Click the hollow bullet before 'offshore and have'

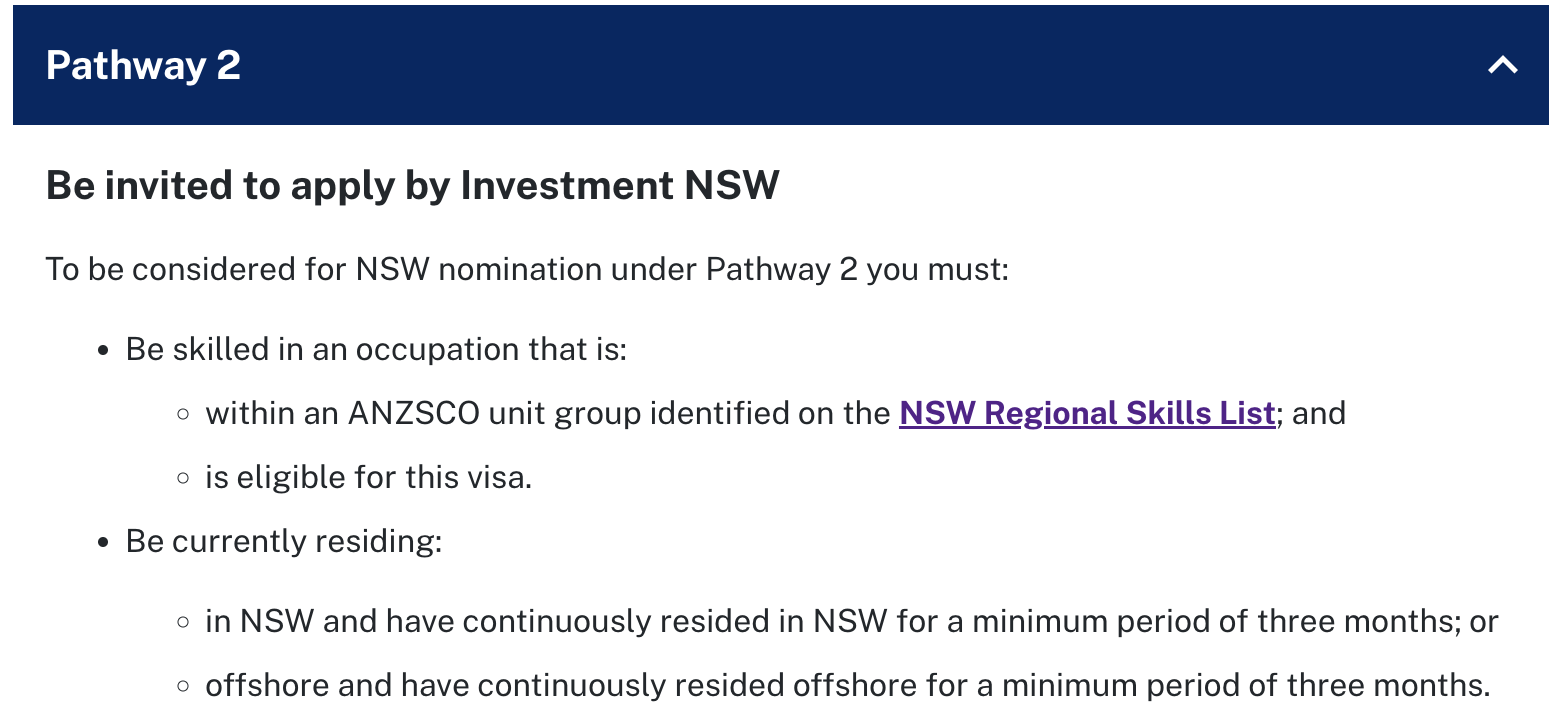(182, 686)
